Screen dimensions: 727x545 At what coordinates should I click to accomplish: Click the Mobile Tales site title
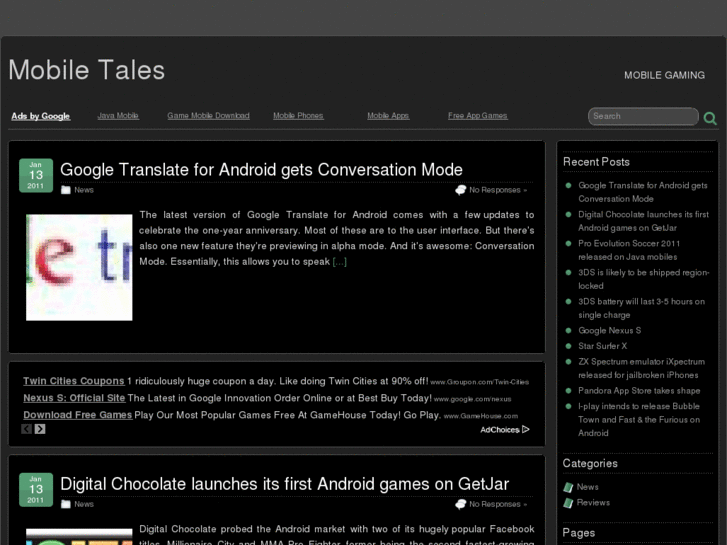(x=87, y=70)
